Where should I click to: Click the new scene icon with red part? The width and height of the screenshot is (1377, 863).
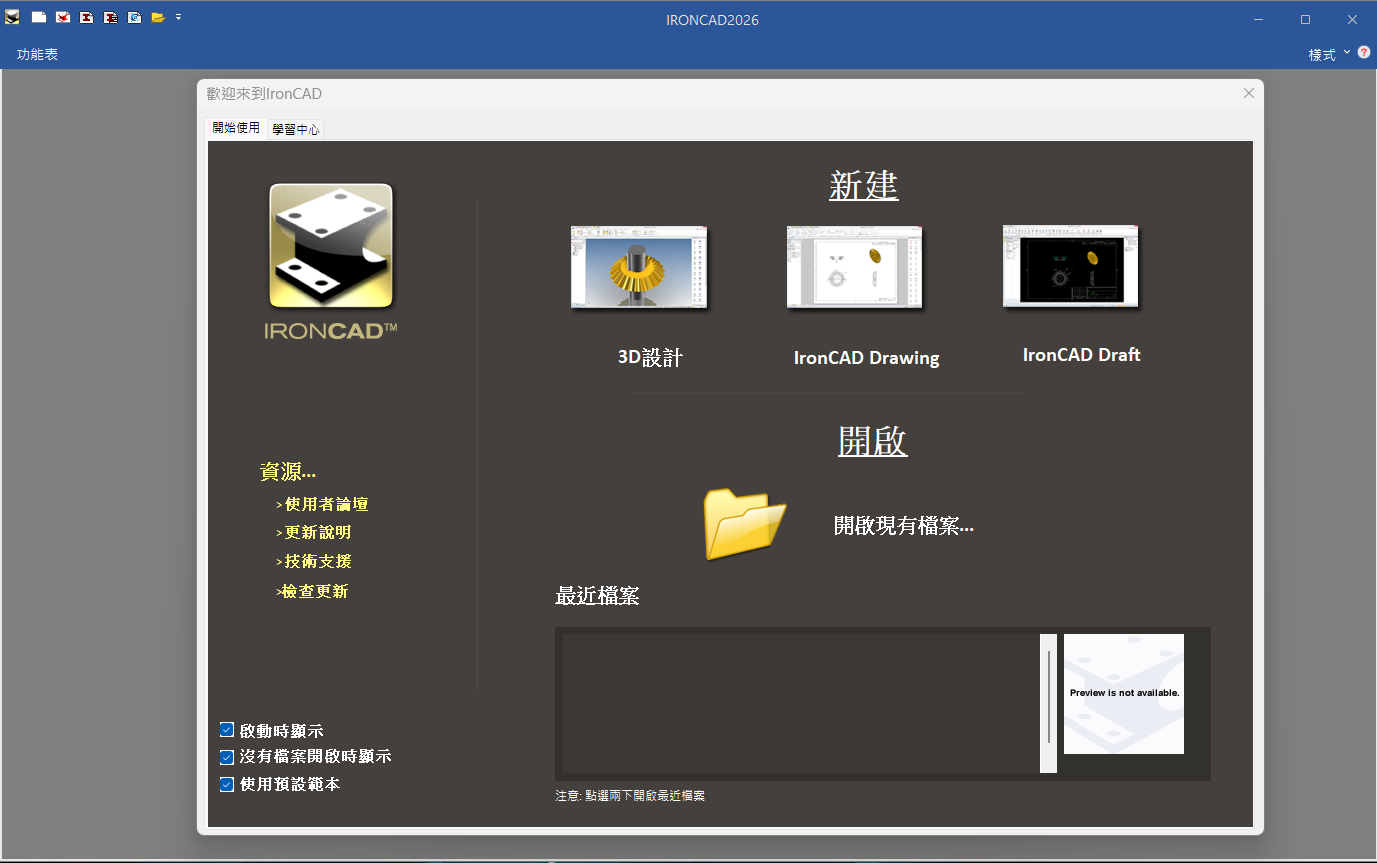coord(63,17)
